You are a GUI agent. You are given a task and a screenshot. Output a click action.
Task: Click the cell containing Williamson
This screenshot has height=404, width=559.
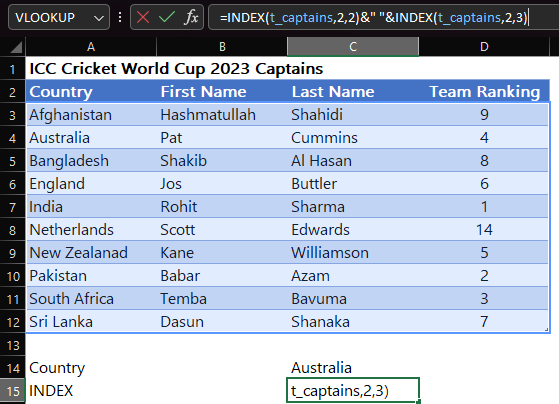353,253
